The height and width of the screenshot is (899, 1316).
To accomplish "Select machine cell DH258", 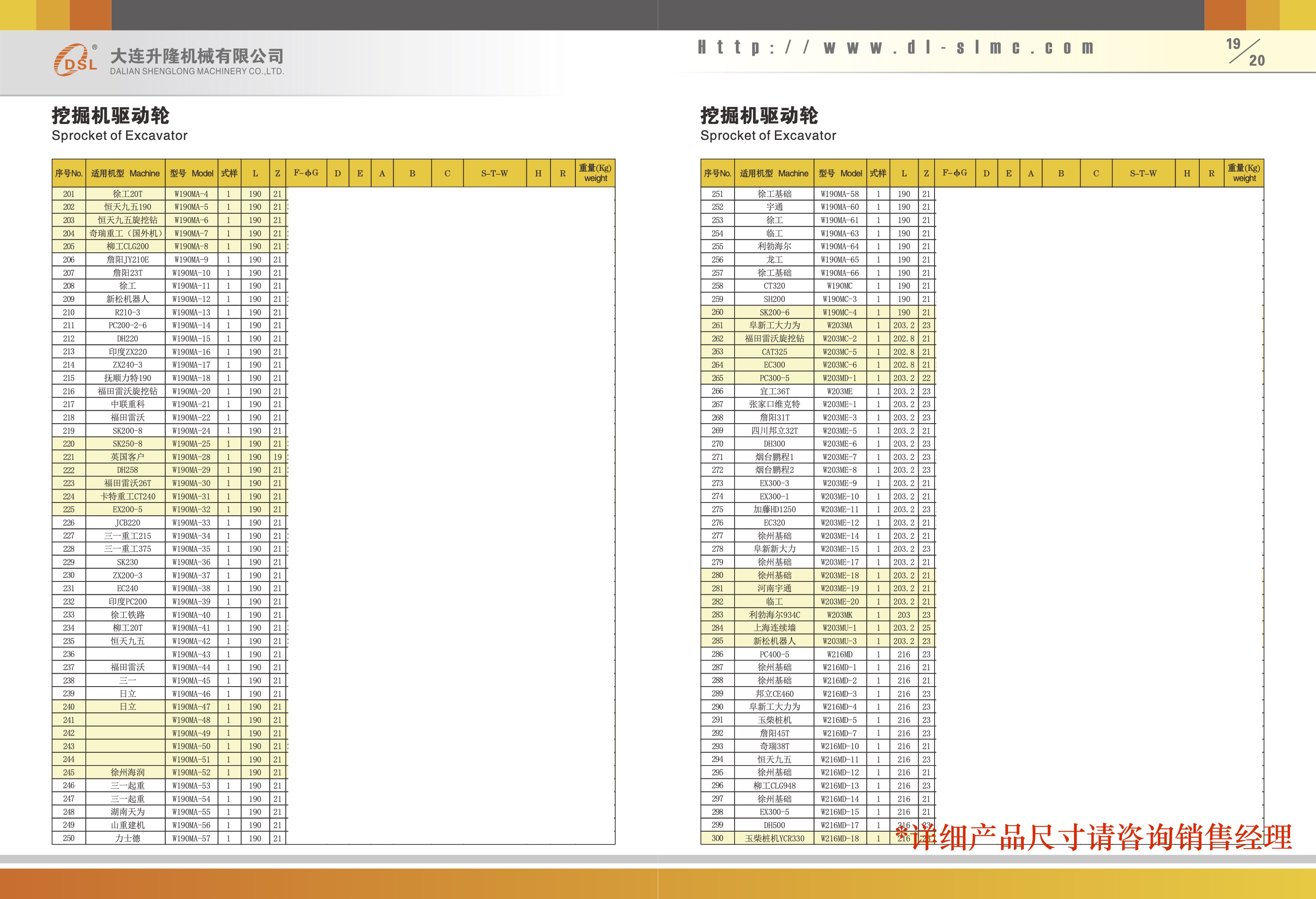I will pyautogui.click(x=126, y=470).
